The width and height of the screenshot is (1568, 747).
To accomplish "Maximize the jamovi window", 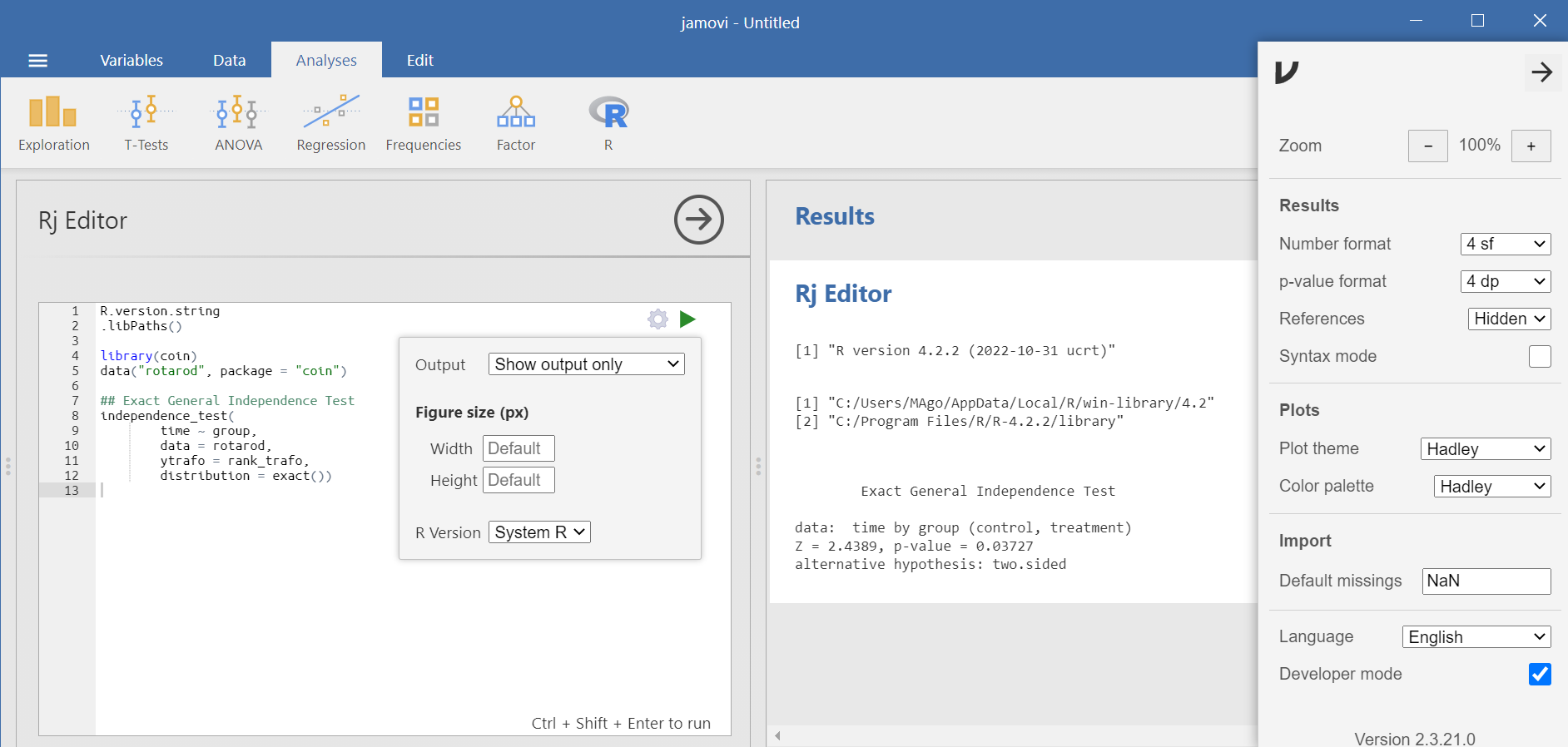I will click(1478, 21).
